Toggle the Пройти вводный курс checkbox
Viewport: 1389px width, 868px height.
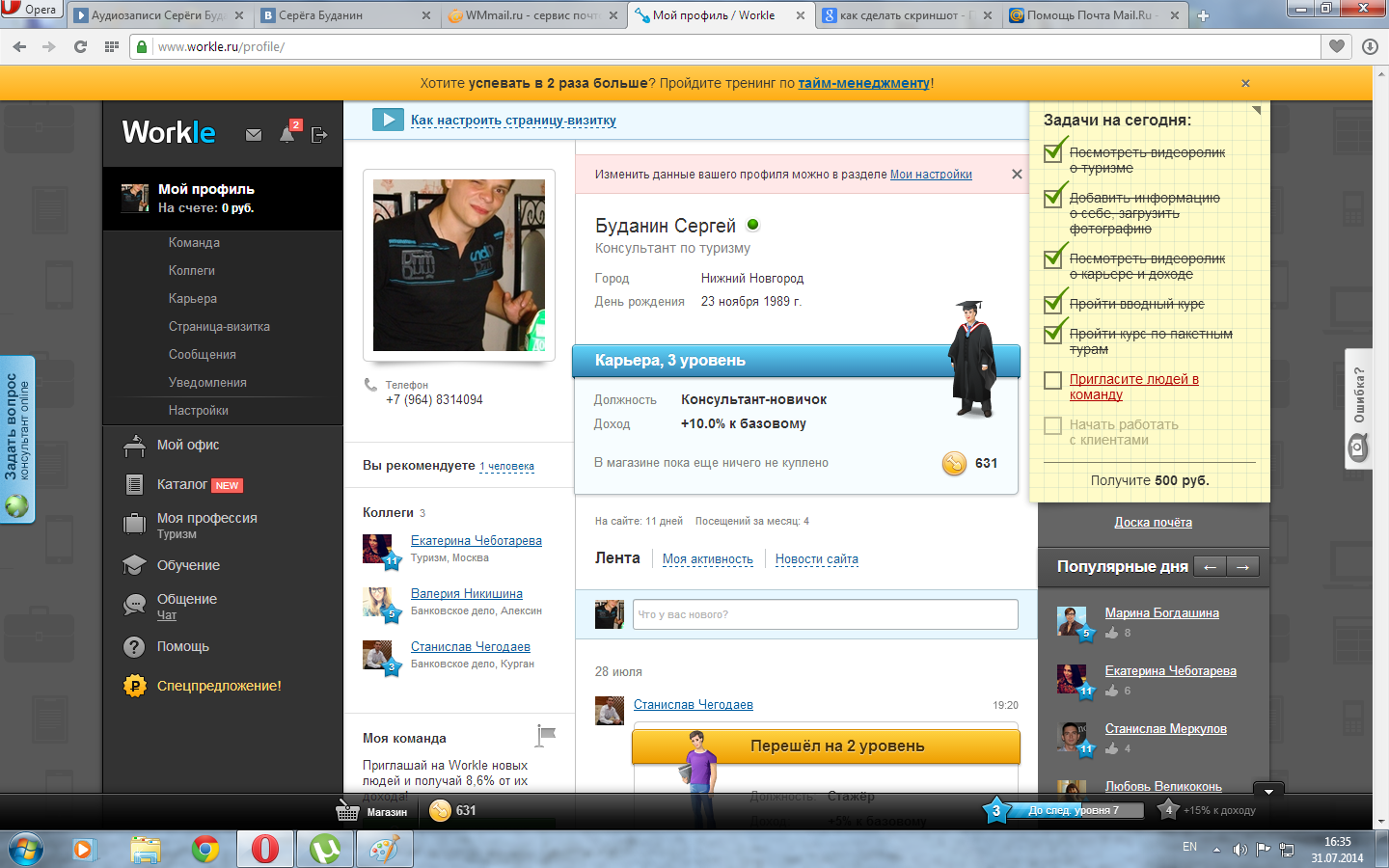point(1053,304)
